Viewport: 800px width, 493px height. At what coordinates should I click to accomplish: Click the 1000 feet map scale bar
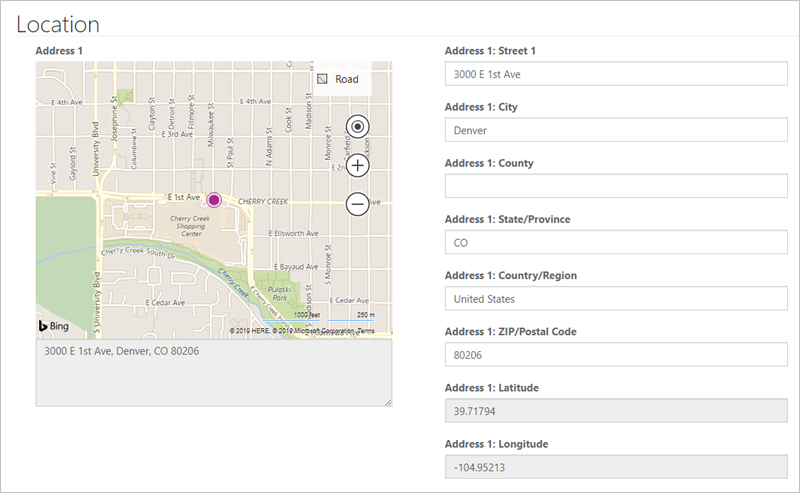click(x=291, y=317)
